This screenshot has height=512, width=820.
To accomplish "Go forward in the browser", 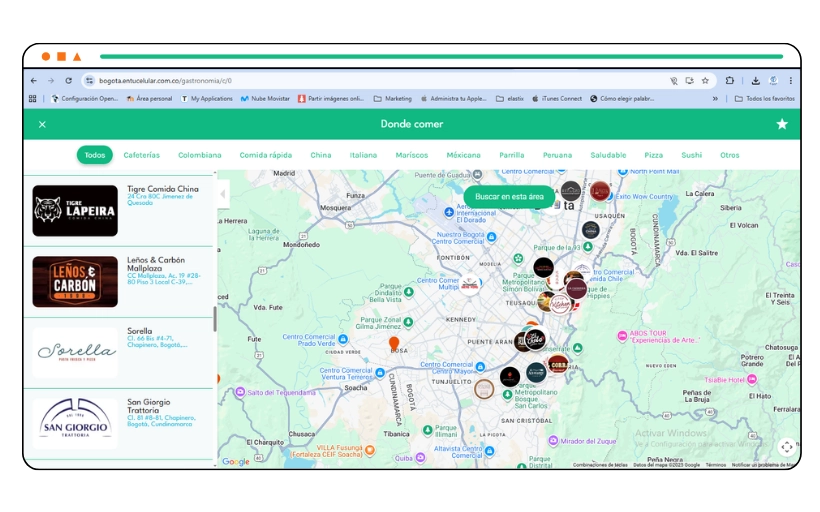I will click(x=51, y=81).
